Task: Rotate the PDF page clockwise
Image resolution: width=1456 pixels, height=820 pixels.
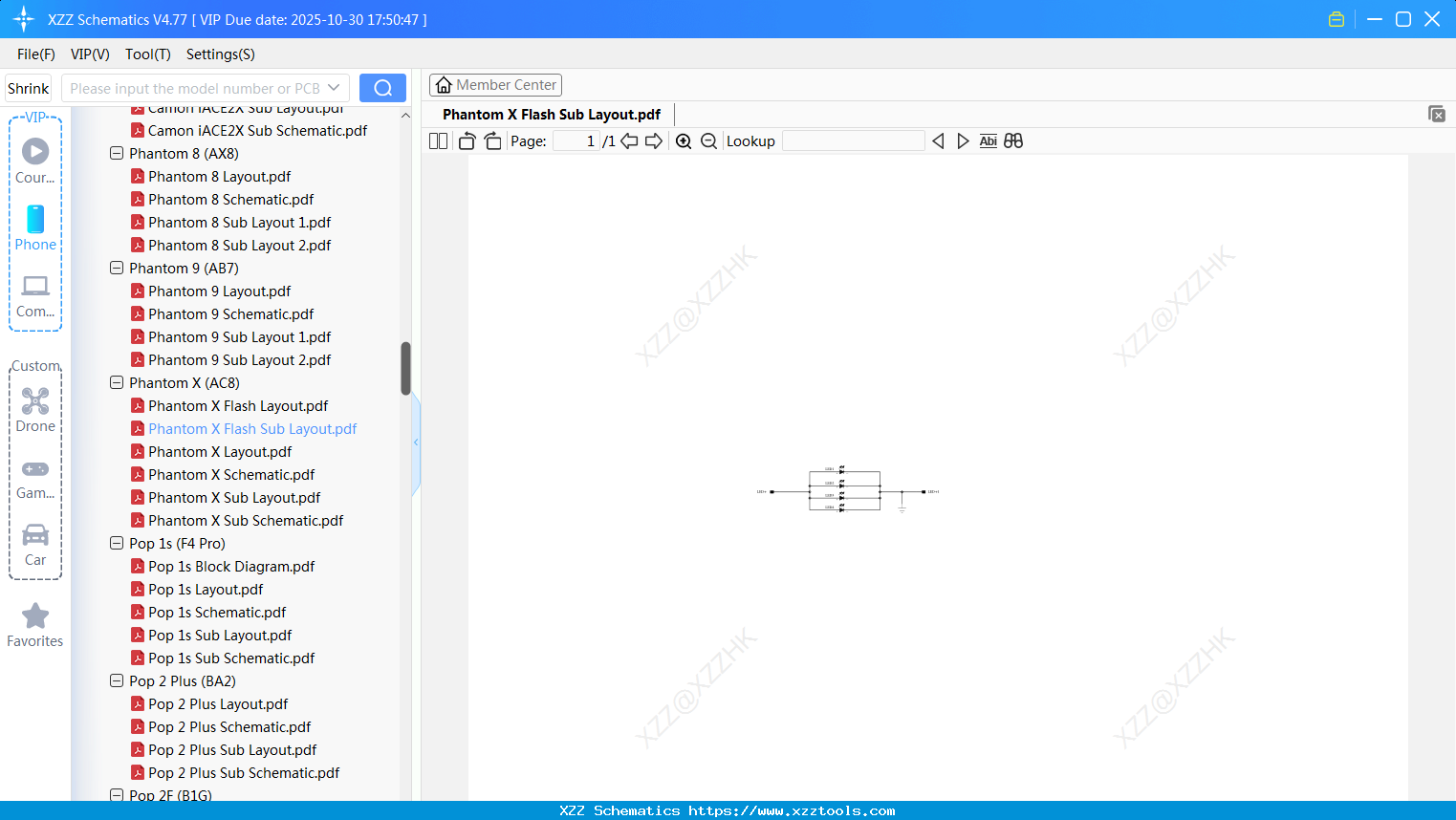Action: [492, 140]
